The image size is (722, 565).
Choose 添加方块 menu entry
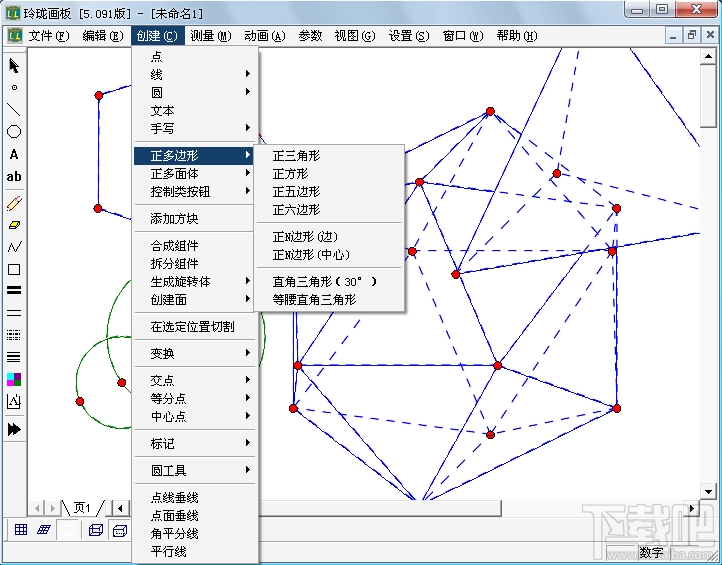[195, 218]
